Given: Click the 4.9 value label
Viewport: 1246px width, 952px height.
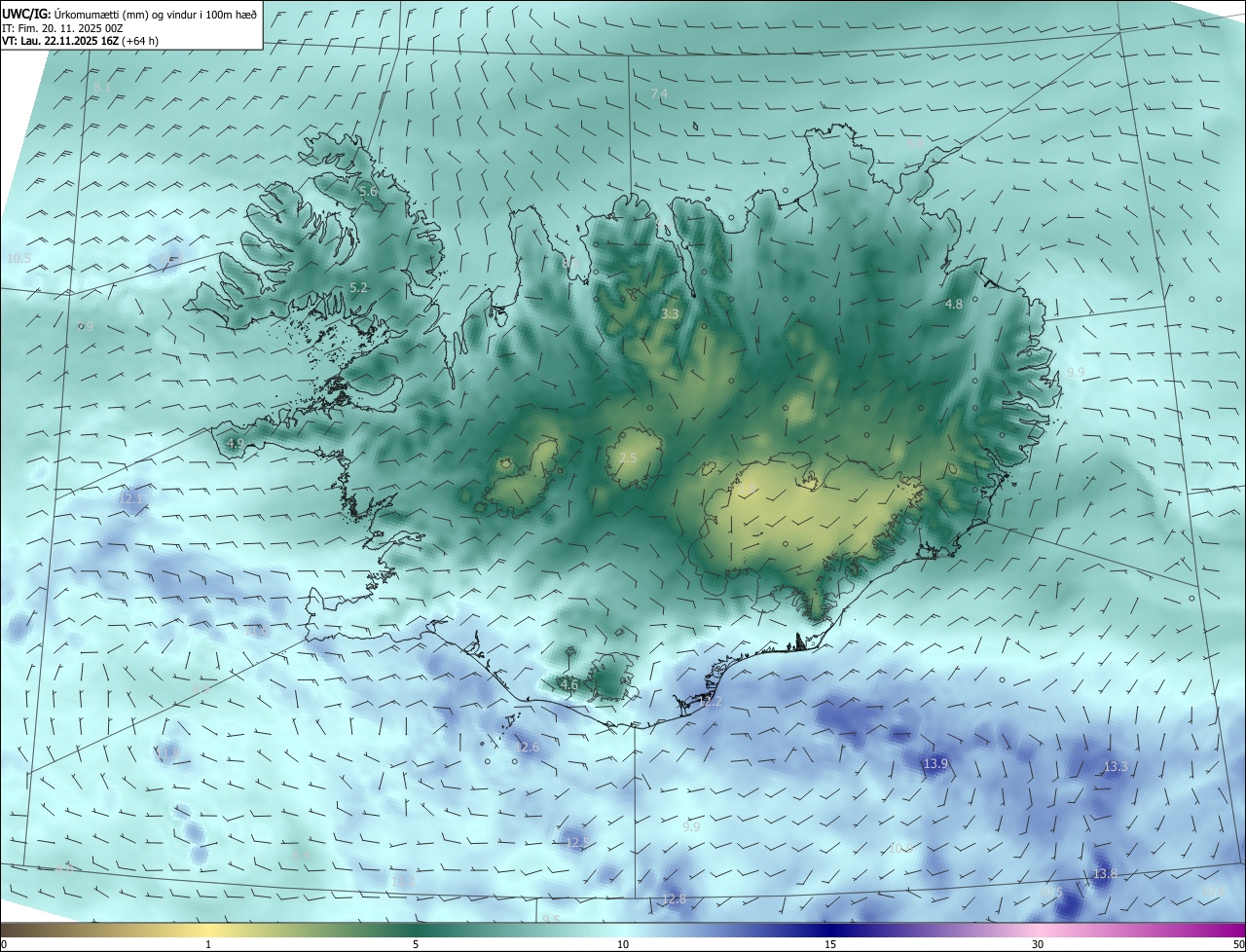Looking at the screenshot, I should (x=235, y=444).
